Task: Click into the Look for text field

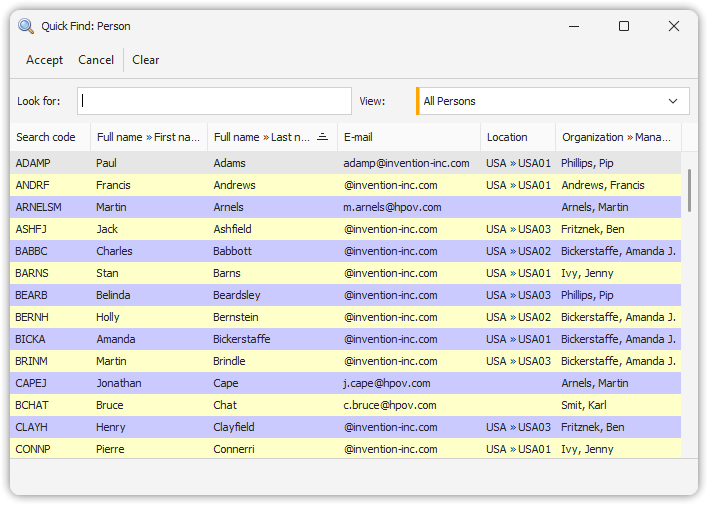Action: (214, 101)
